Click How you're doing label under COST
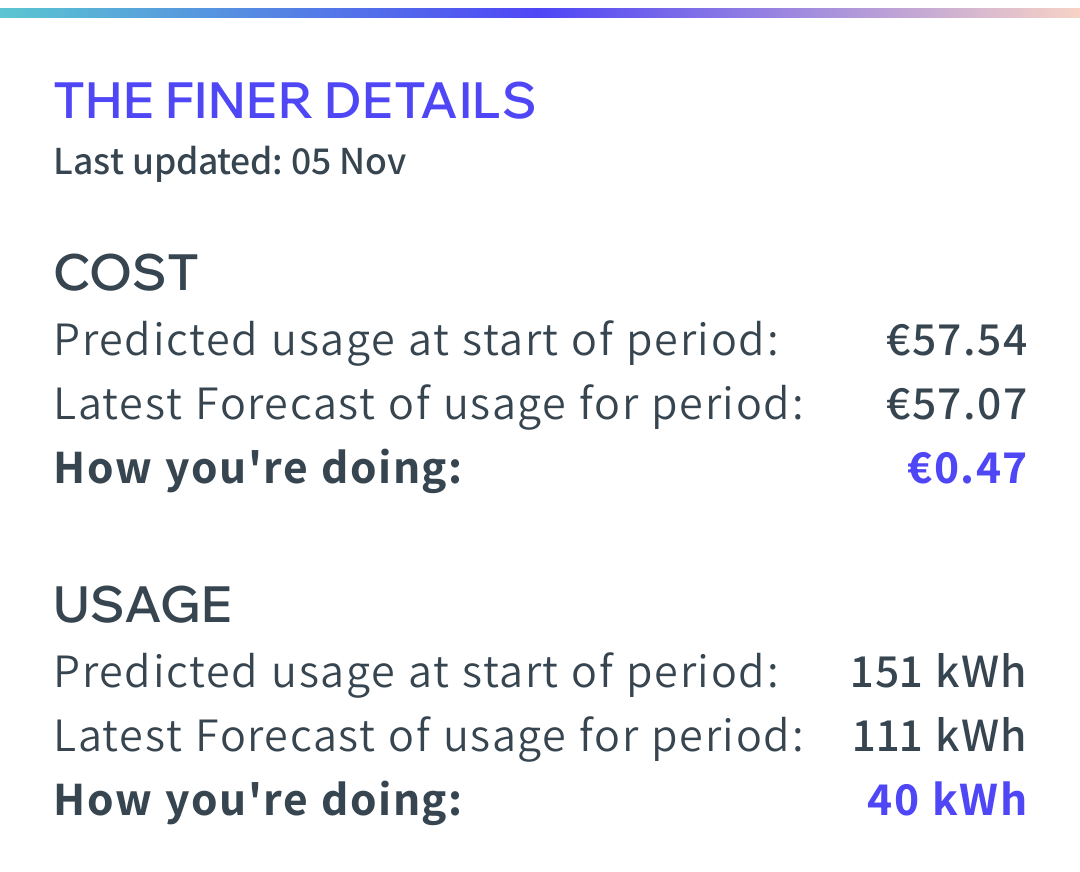The image size is (1080, 872). (x=258, y=470)
